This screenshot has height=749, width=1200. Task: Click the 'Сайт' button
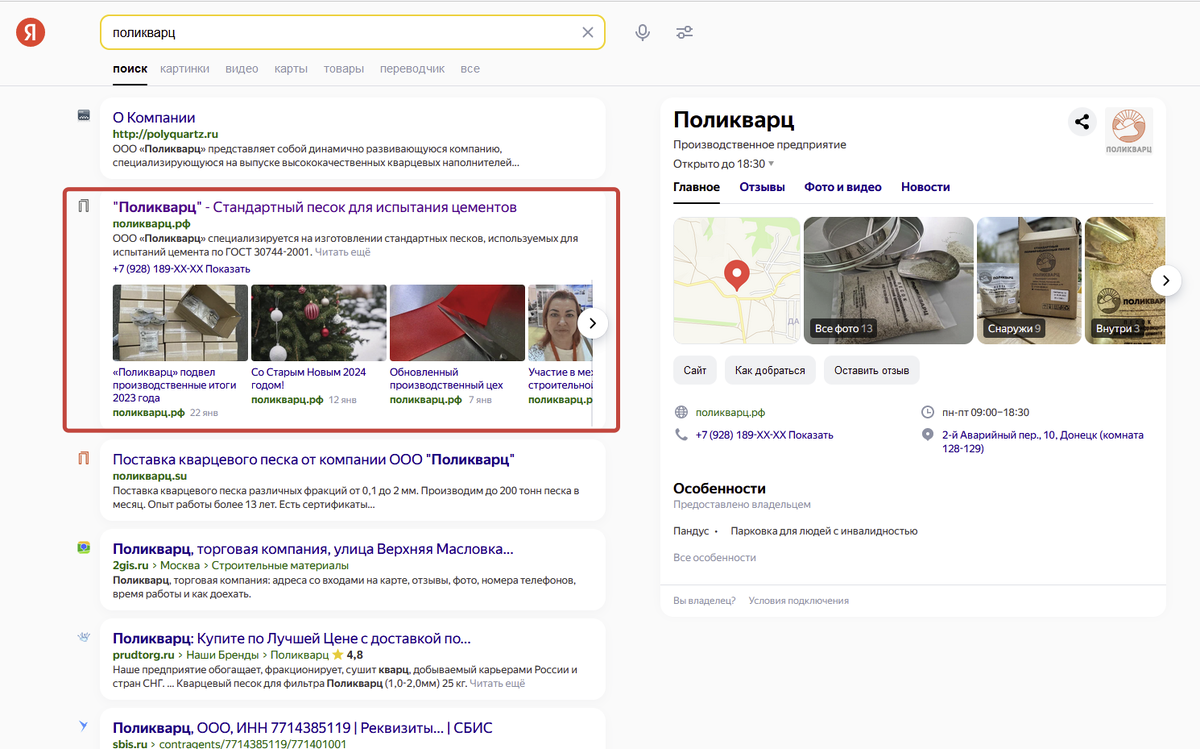pyautogui.click(x=695, y=370)
